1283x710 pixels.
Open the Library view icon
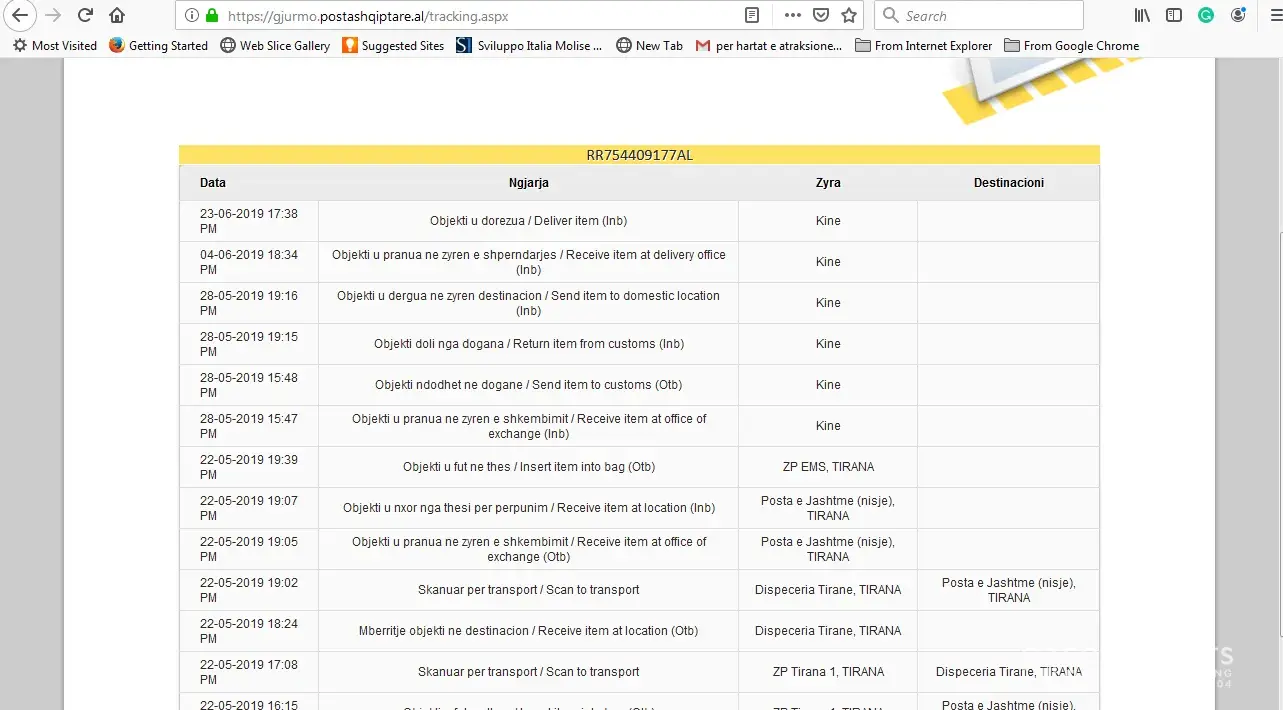click(1142, 15)
